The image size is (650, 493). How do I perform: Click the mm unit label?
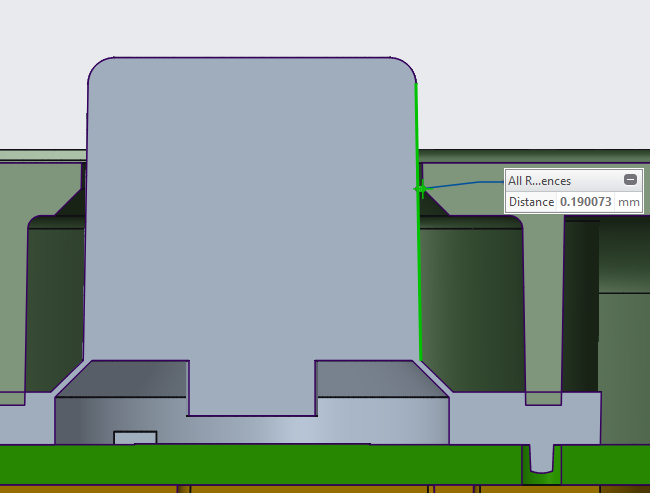[628, 202]
